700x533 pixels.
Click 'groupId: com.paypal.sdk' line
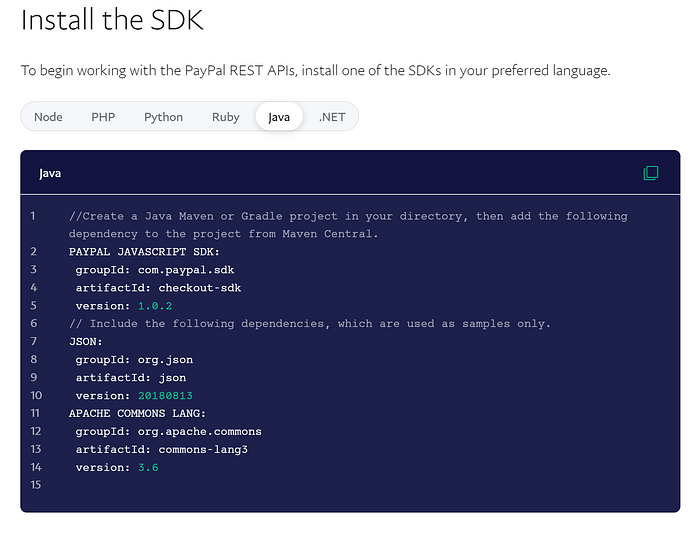[155, 270]
